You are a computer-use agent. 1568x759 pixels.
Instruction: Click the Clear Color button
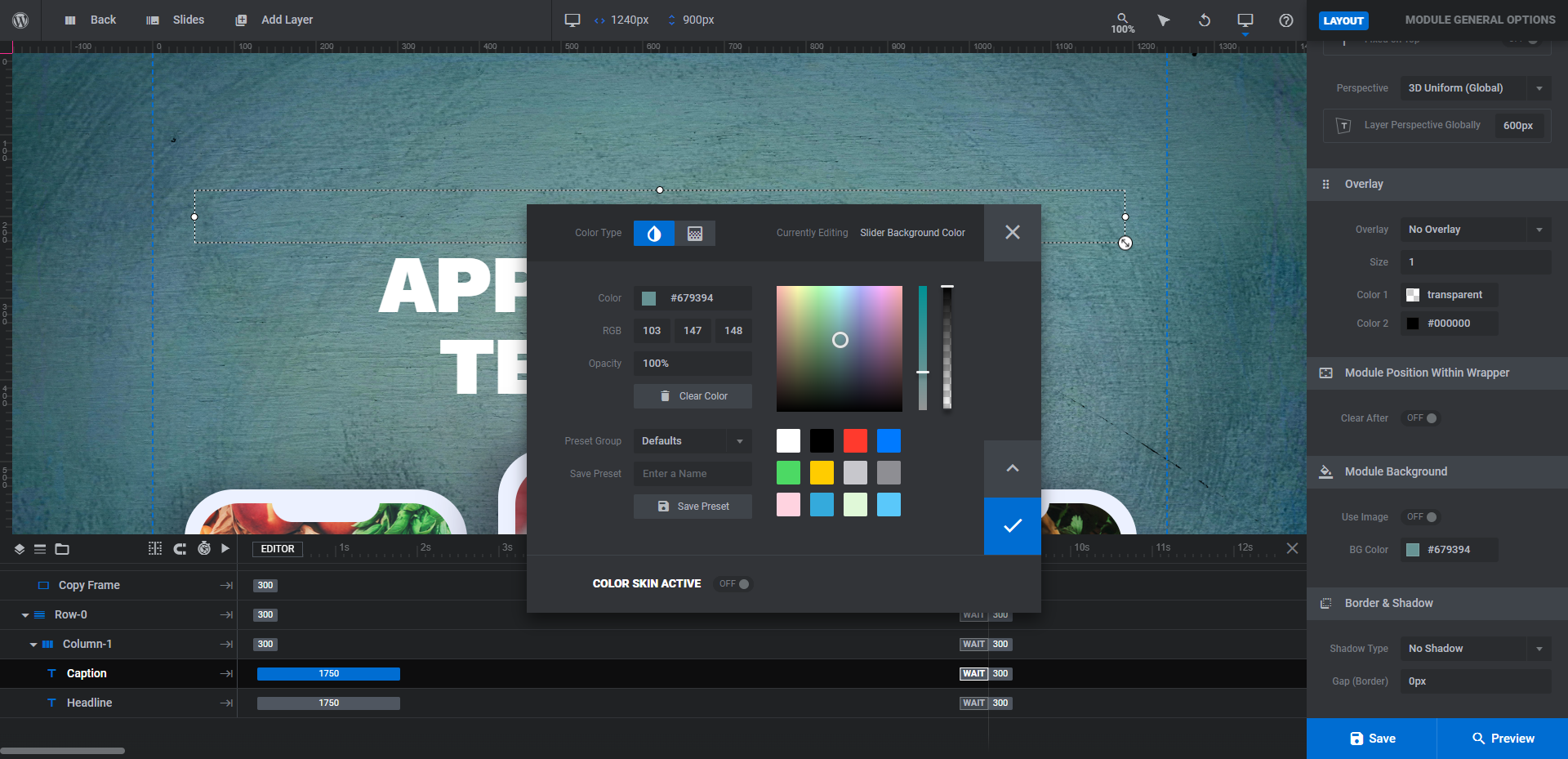[693, 396]
